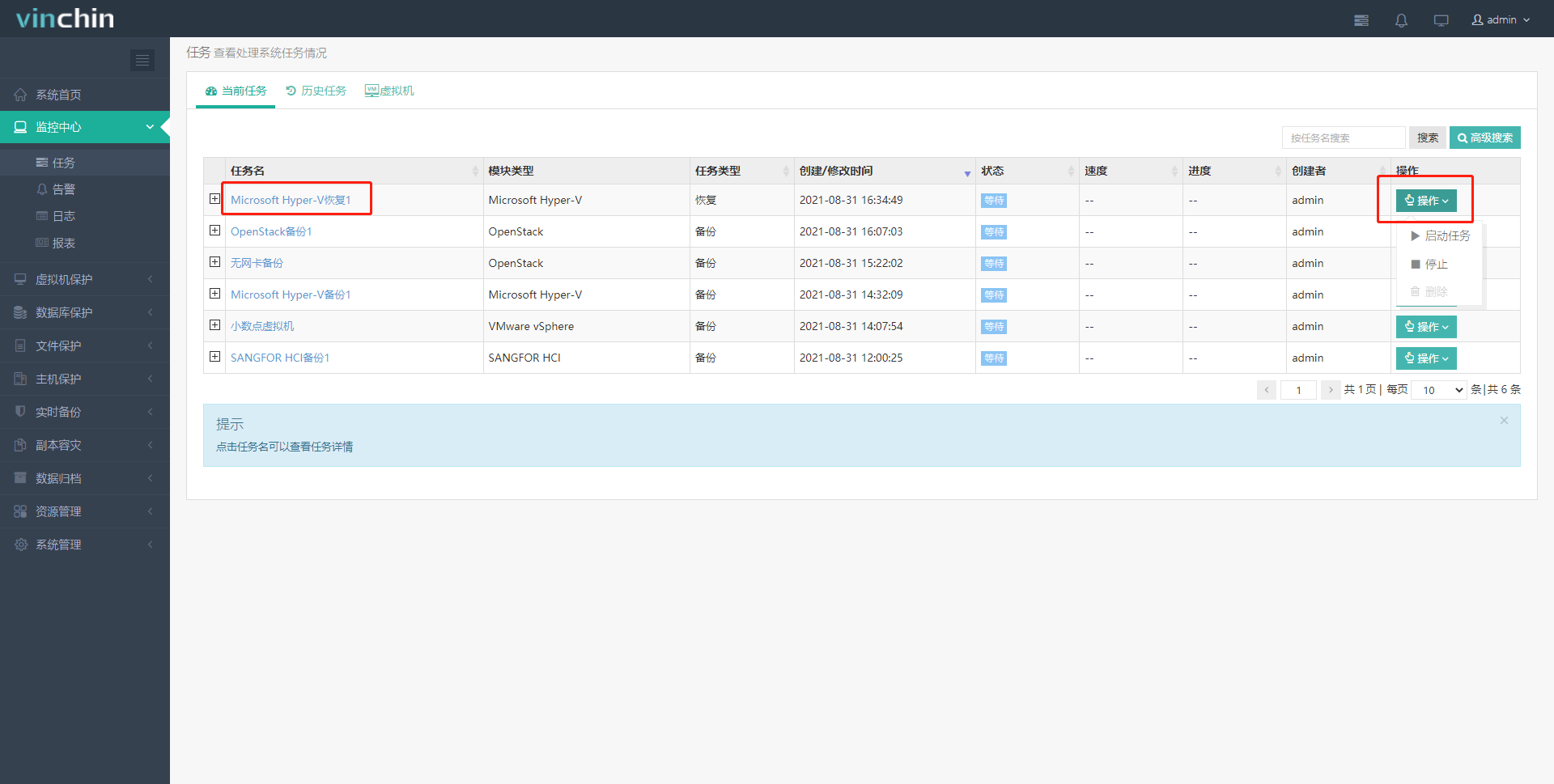Go to next page arrow
Image resolution: width=1554 pixels, height=784 pixels.
click(1331, 390)
